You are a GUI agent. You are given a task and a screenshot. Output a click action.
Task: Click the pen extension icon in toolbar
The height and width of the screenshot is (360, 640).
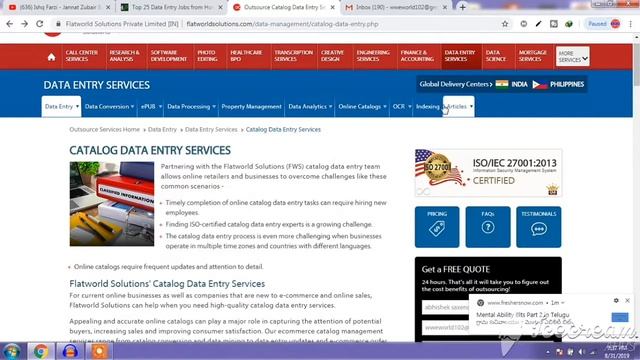538,24
